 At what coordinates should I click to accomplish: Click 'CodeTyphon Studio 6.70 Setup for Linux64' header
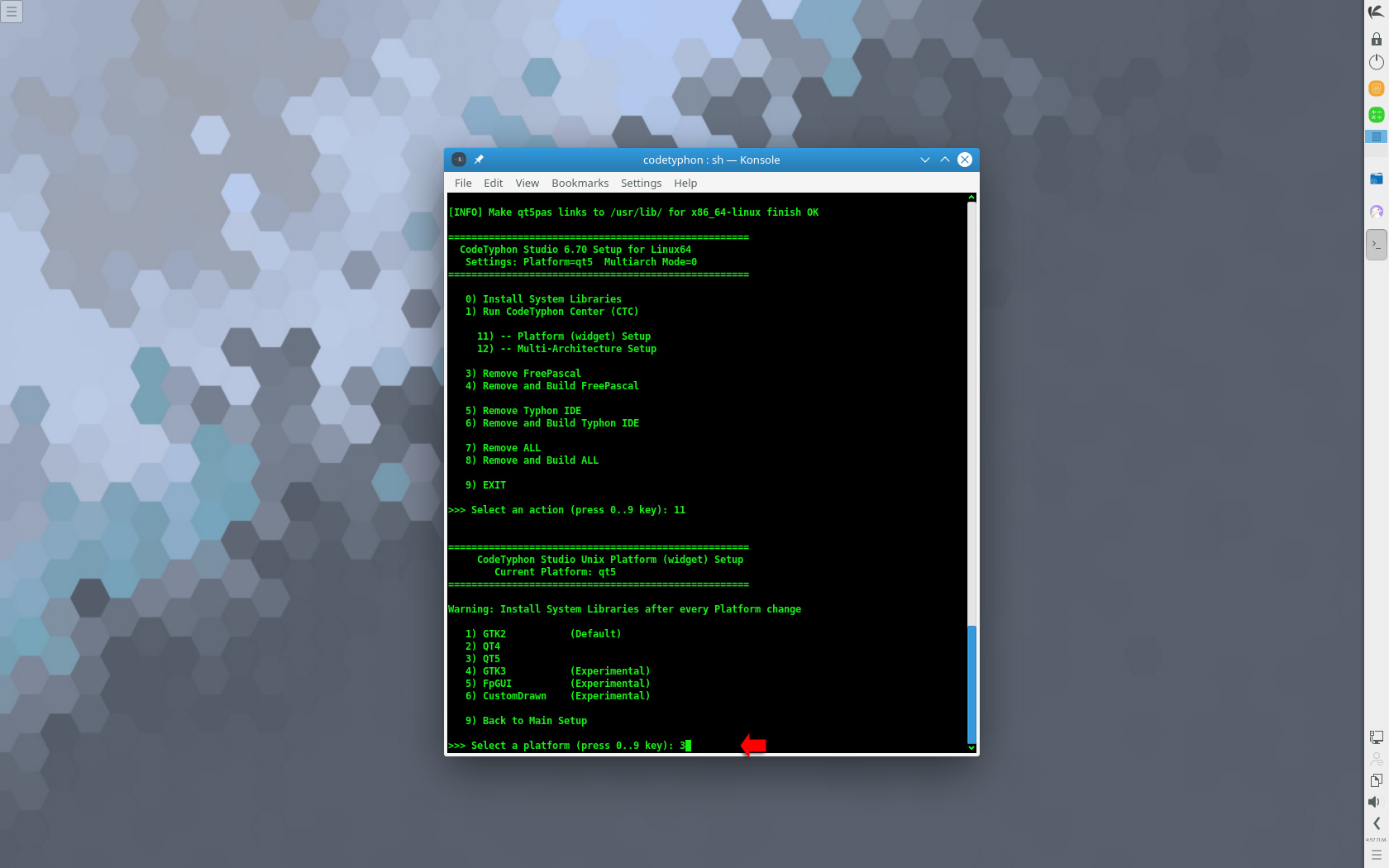(x=575, y=250)
